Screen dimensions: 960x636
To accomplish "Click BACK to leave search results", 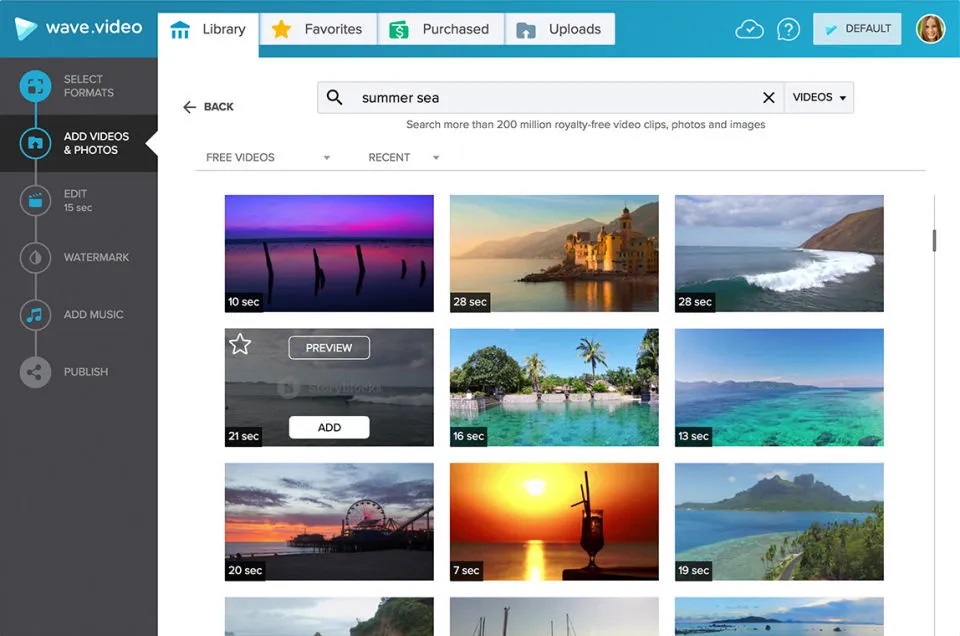I will pos(208,106).
